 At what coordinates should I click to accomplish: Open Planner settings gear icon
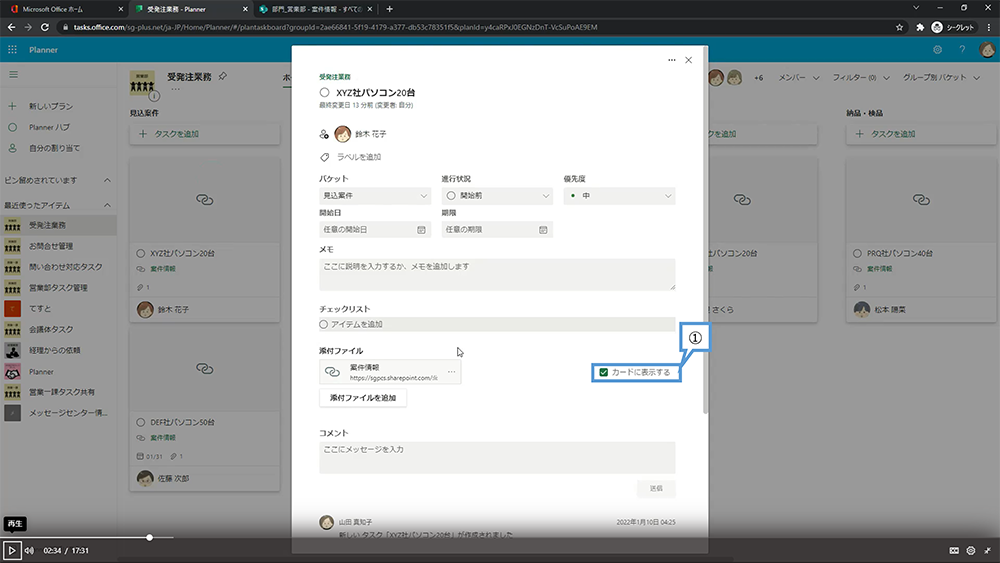938,50
